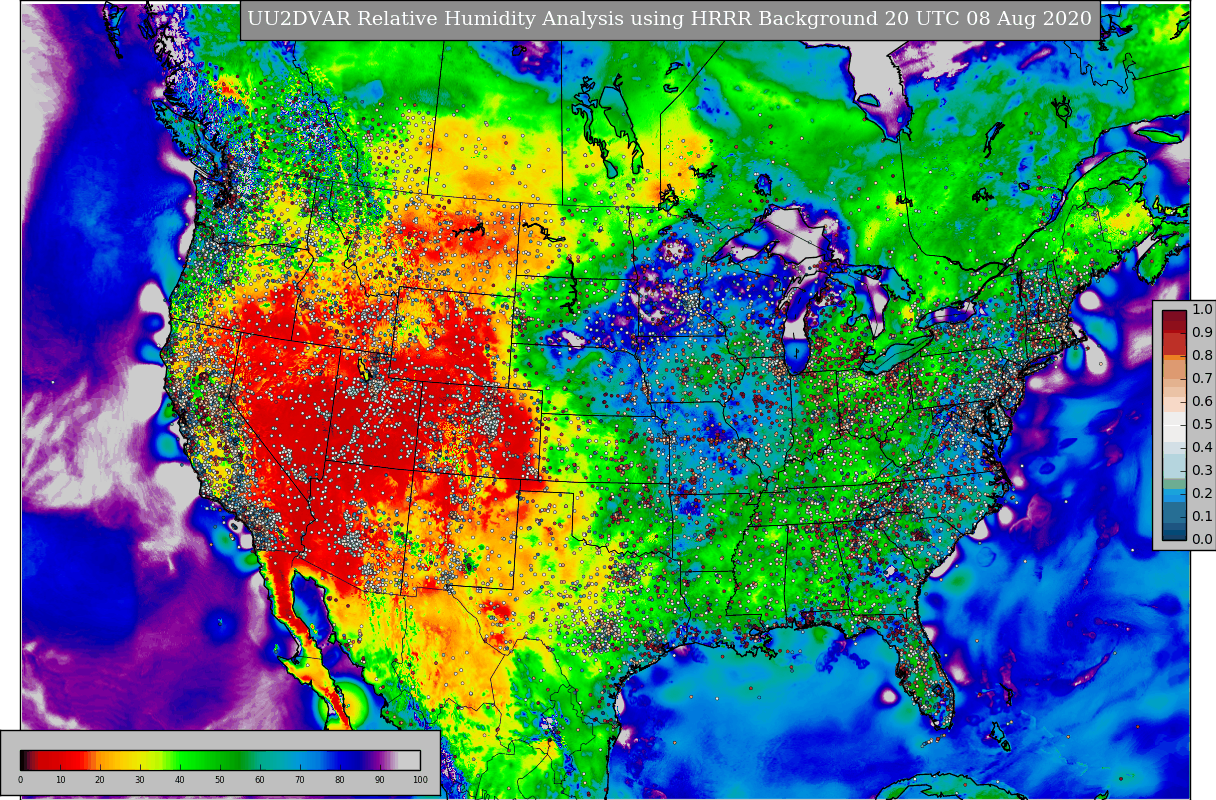1216x800 pixels.
Task: Click the '80' tick on humidity colorbar
Action: coord(340,780)
